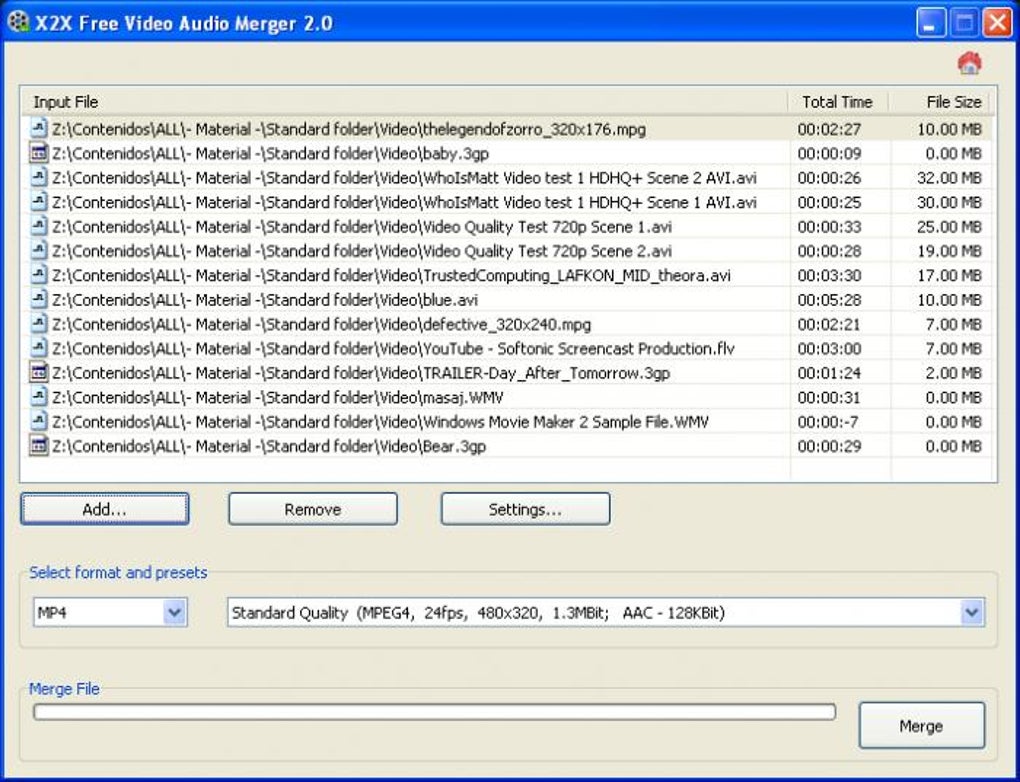Click file size 30.00 MB
This screenshot has height=782, width=1020.
(949, 202)
